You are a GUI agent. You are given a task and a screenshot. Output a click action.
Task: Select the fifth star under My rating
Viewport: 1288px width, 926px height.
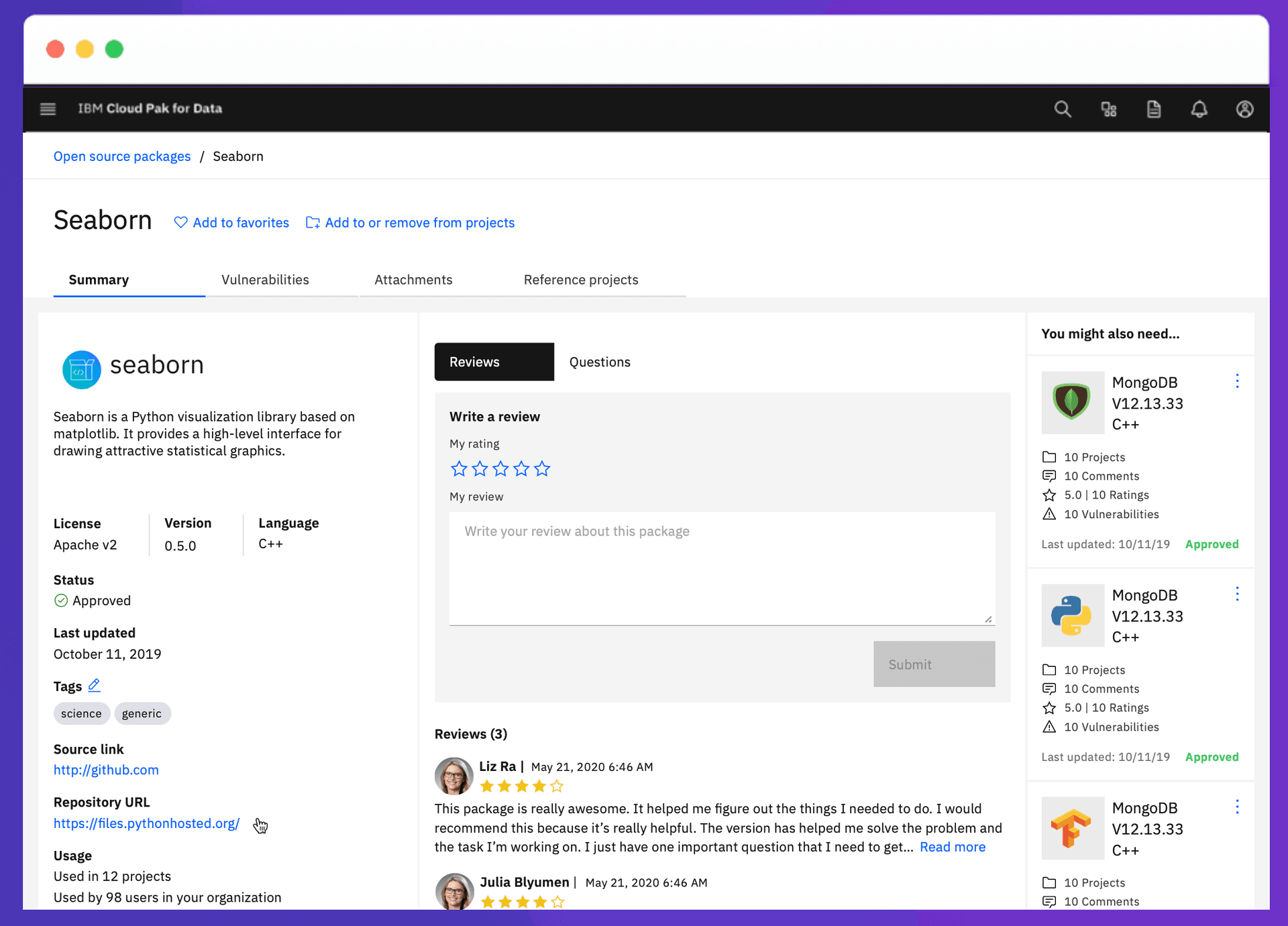point(542,468)
